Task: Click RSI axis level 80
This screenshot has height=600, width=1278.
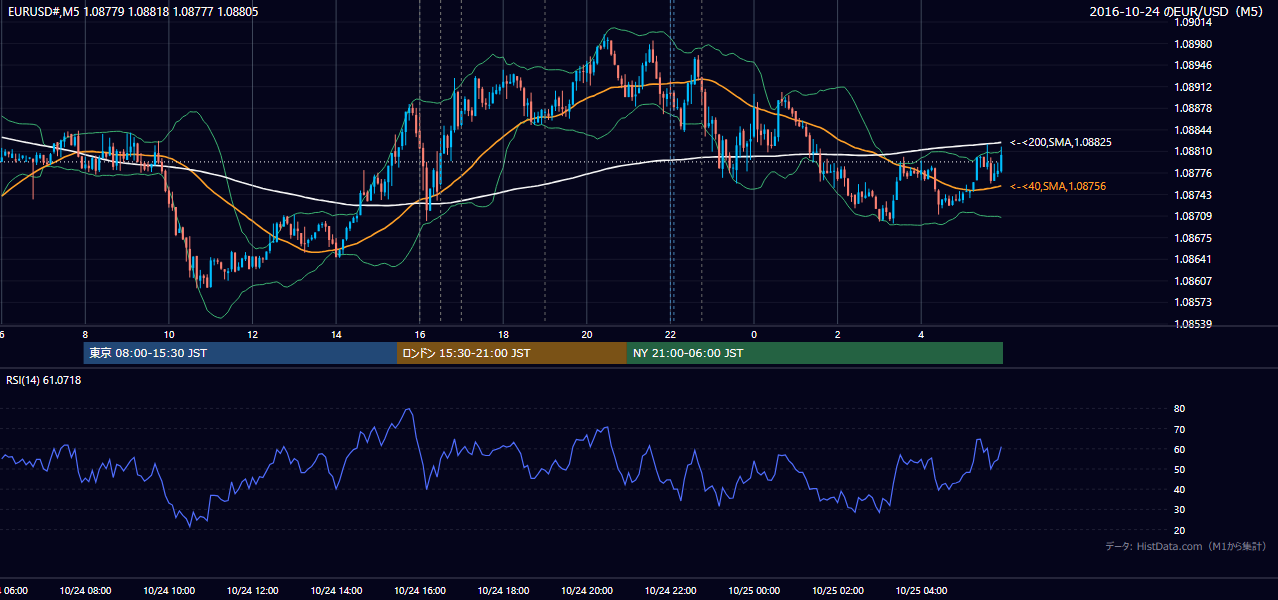Action: coord(1180,409)
